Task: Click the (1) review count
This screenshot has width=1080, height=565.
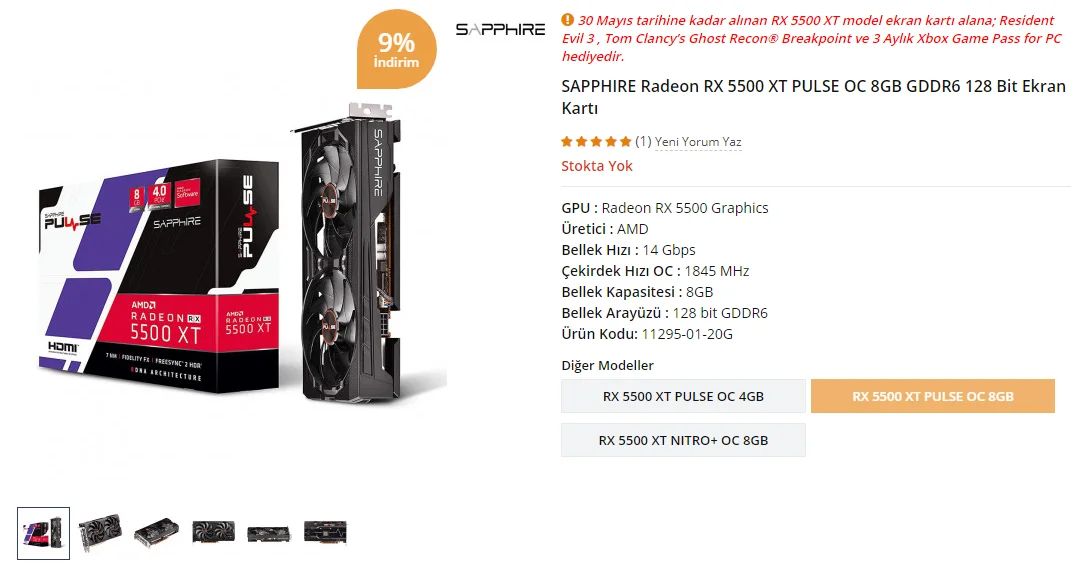Action: 643,142
